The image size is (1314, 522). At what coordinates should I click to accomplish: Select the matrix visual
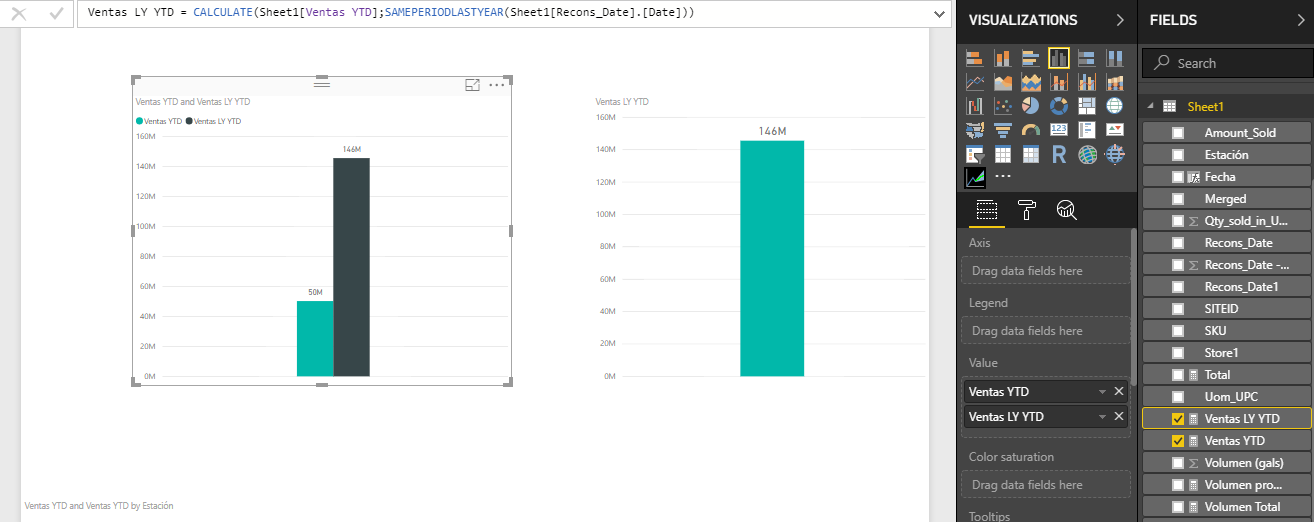[x=1031, y=154]
